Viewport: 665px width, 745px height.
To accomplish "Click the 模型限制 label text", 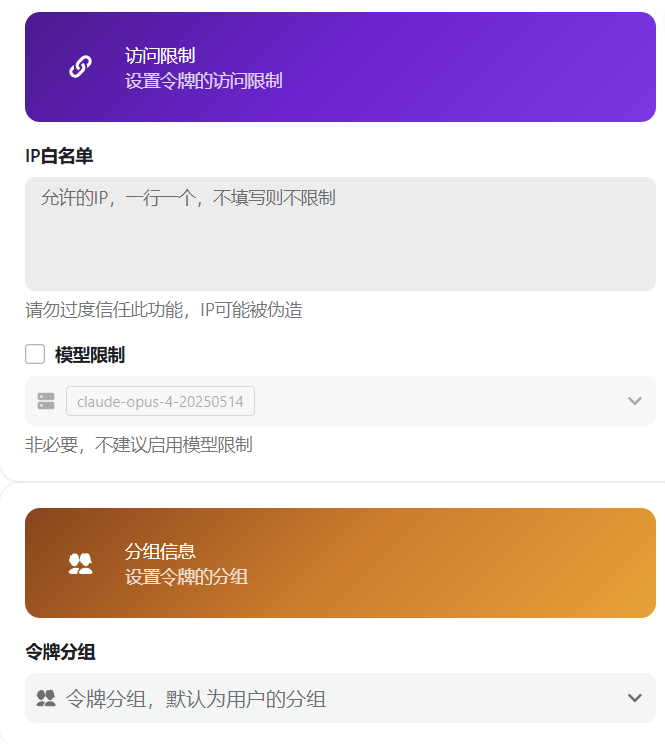I will 90,355.
